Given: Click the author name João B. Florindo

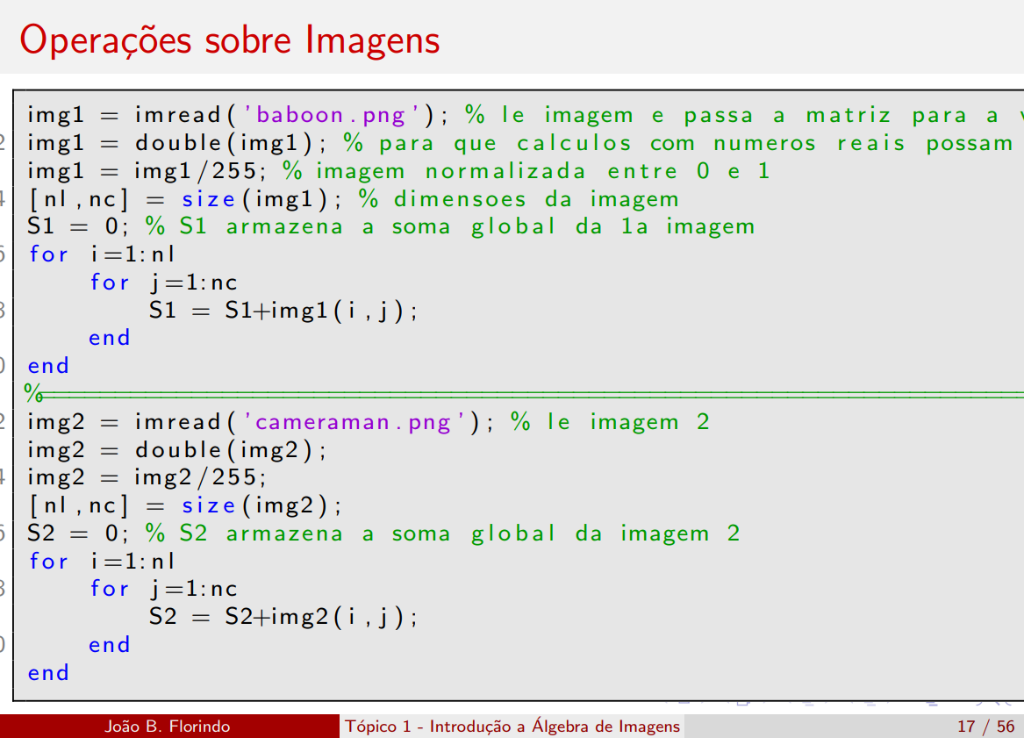Looking at the screenshot, I should 167,727.
